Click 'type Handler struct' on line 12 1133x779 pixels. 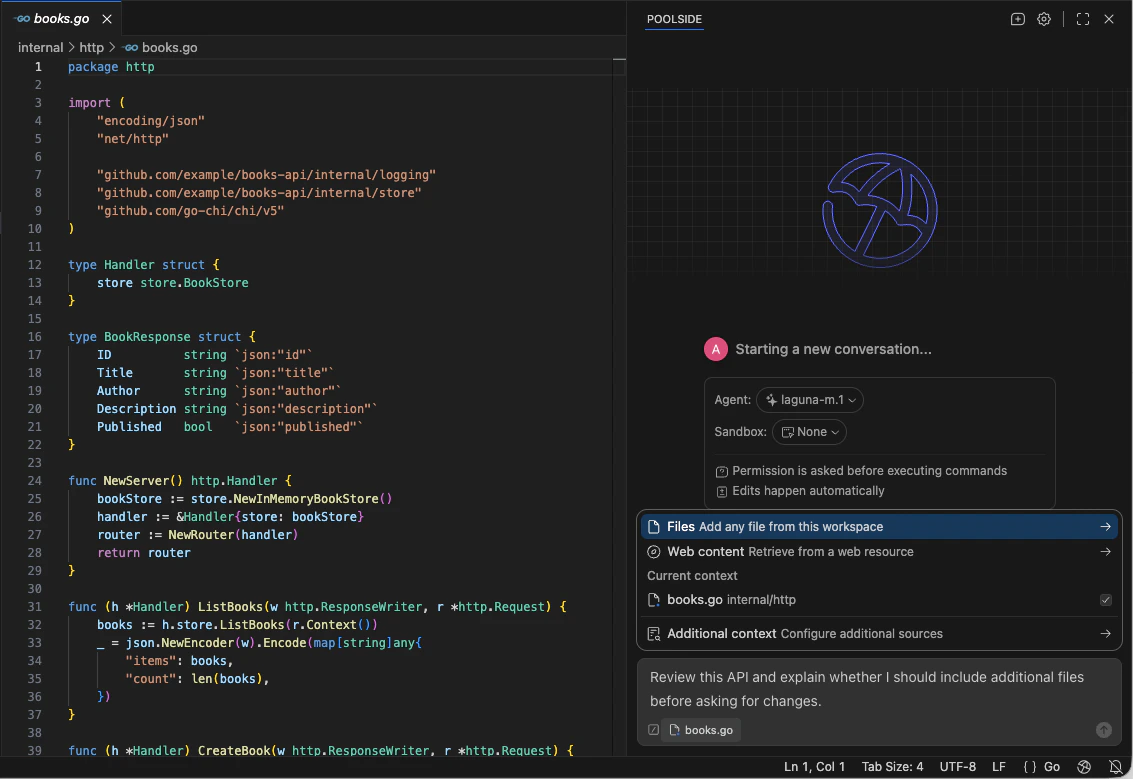point(136,264)
